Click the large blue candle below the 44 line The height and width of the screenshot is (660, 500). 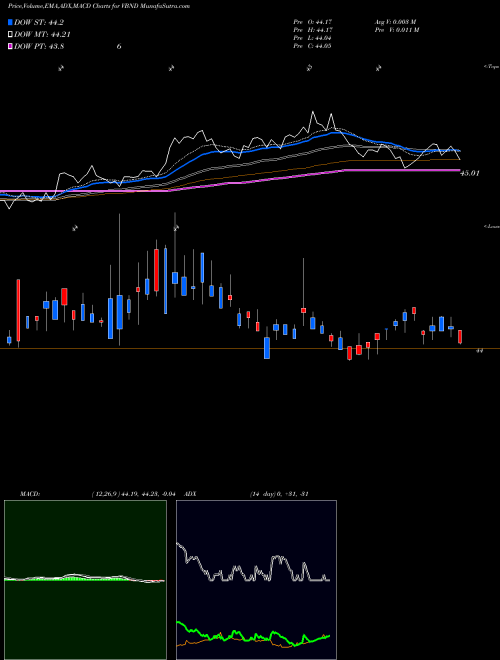coord(267,348)
